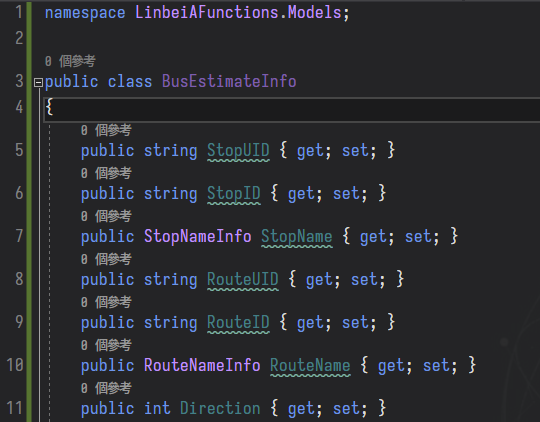The height and width of the screenshot is (422, 540).
Task: Click the Direction property name
Action: 220,408
